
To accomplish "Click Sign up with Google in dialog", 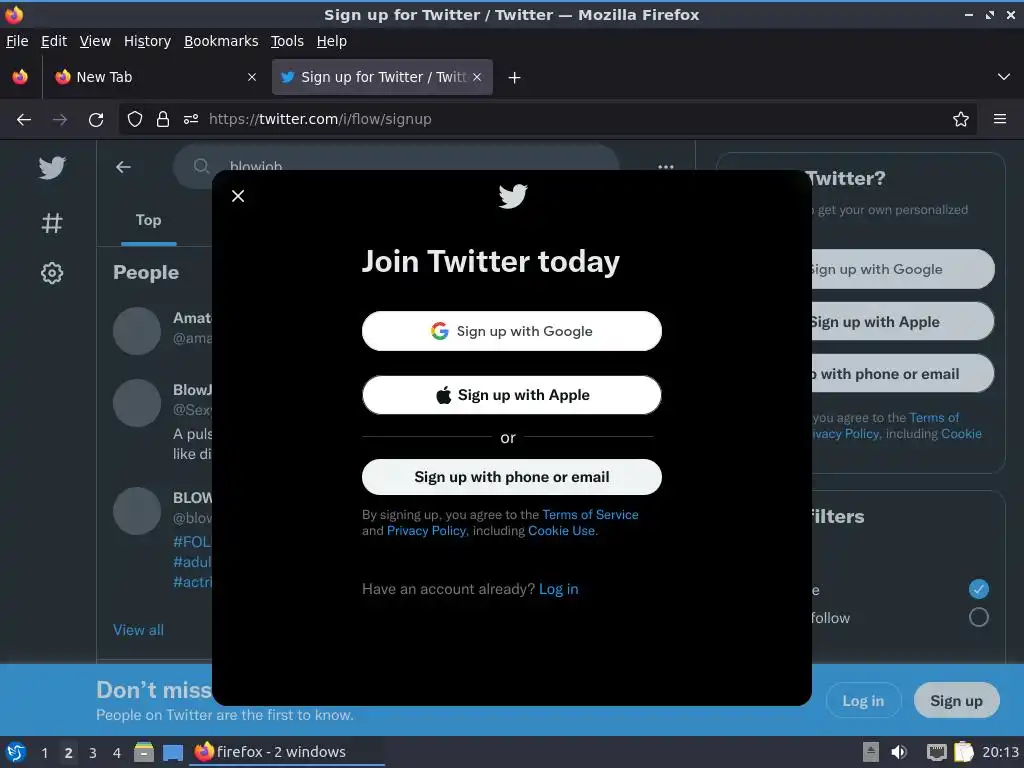I will (511, 331).
